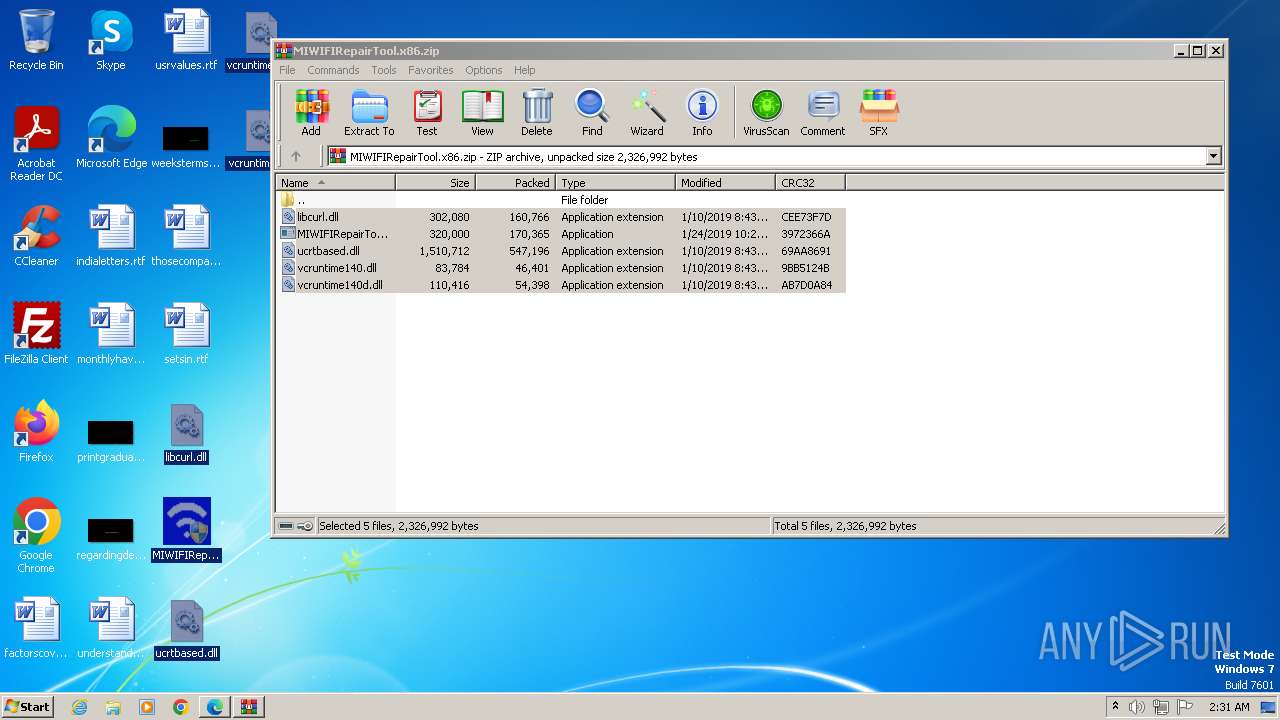The width and height of the screenshot is (1280, 720).
Task: Sort by the Type column header
Action: [616, 183]
